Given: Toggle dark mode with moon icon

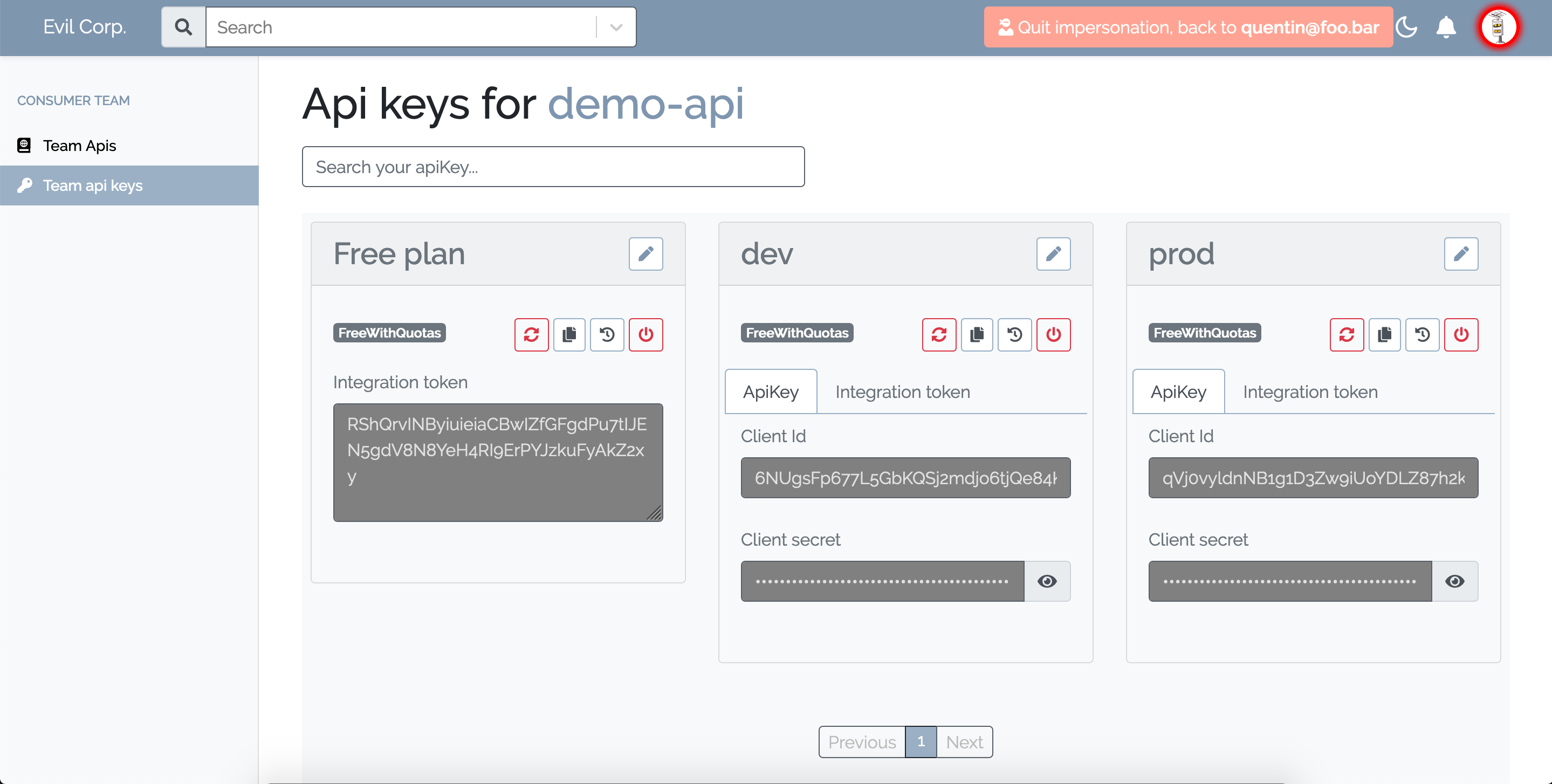Looking at the screenshot, I should click(1406, 27).
